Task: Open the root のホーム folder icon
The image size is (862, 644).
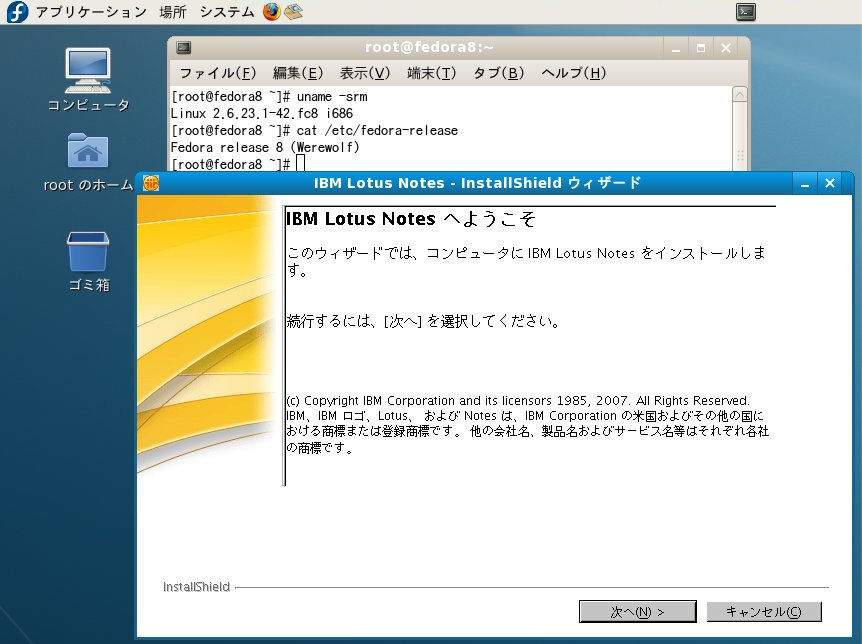Action: (88, 150)
